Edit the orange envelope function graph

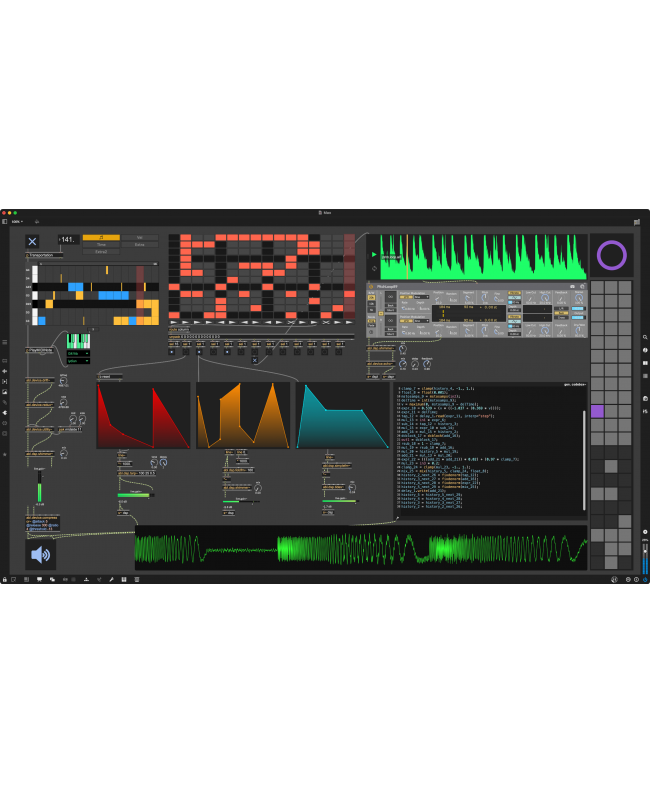tap(243, 416)
